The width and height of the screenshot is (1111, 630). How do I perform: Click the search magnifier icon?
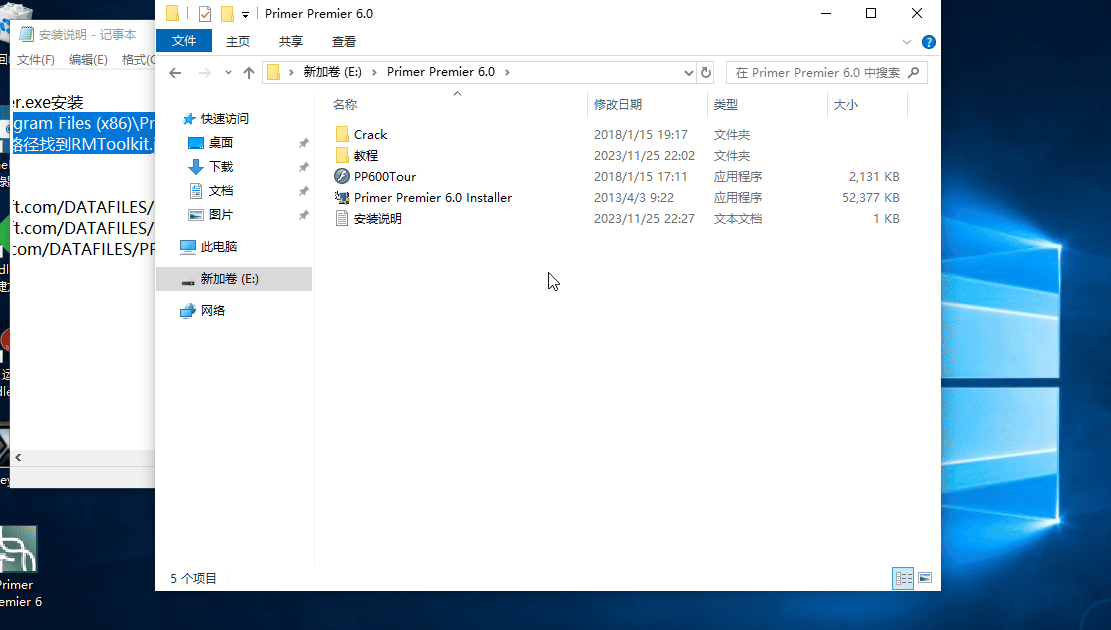913,72
